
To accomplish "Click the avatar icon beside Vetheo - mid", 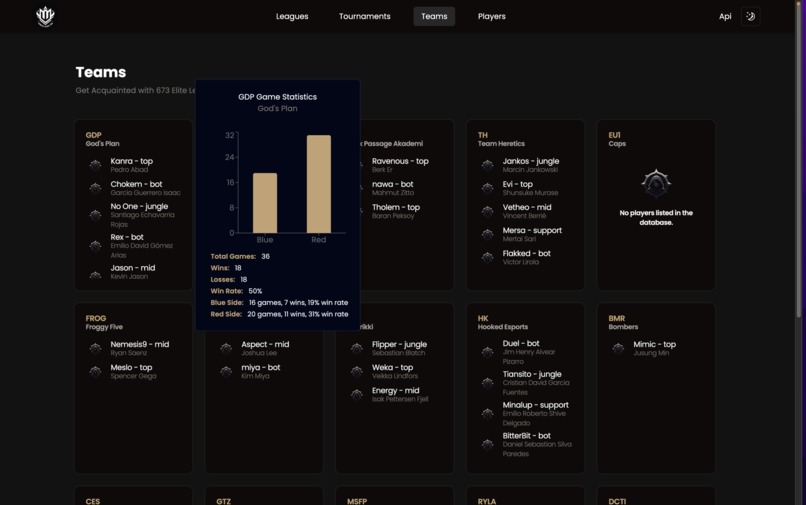I will pyautogui.click(x=487, y=211).
